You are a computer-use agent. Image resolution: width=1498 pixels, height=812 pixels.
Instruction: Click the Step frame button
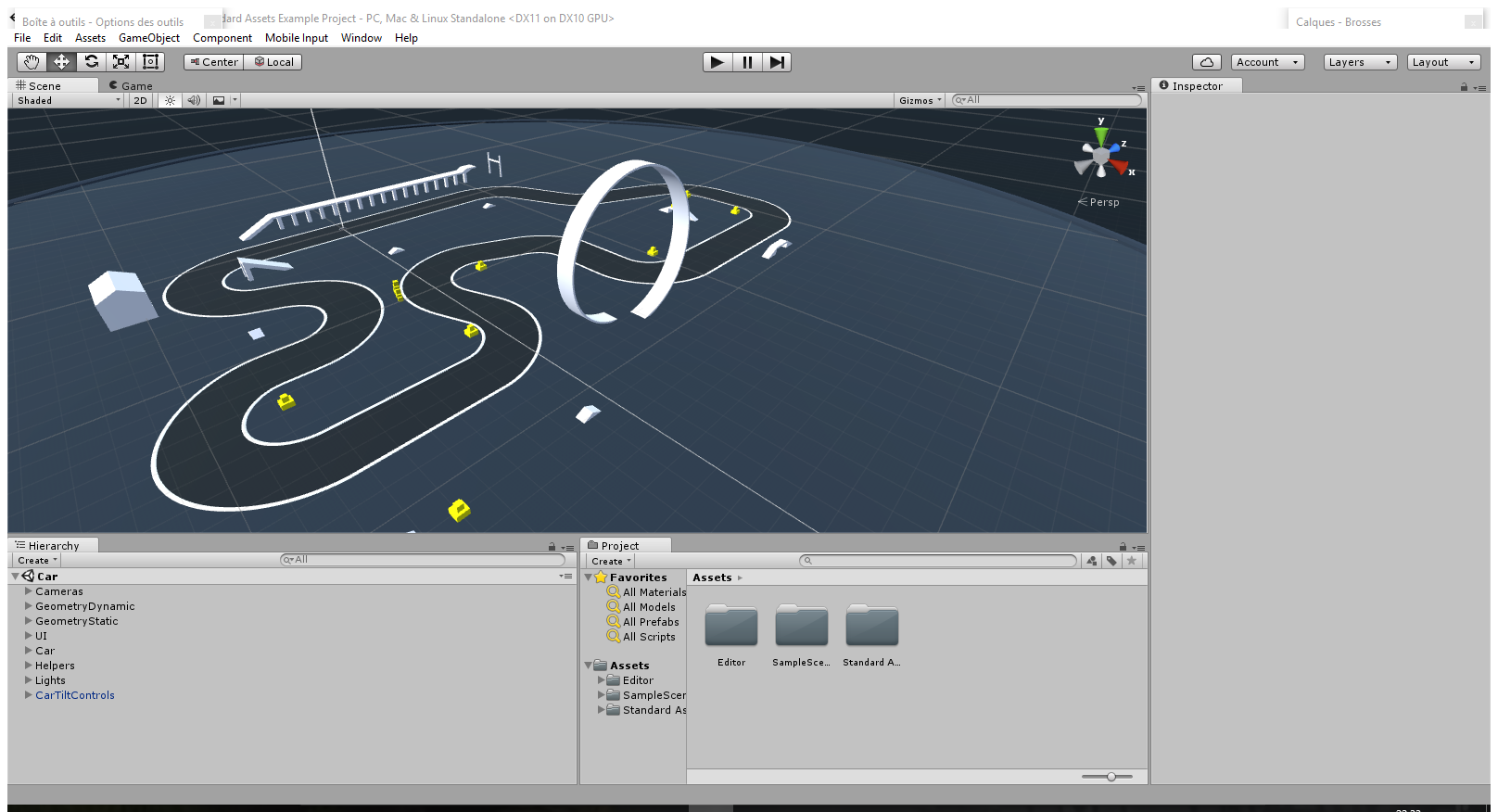[777, 62]
